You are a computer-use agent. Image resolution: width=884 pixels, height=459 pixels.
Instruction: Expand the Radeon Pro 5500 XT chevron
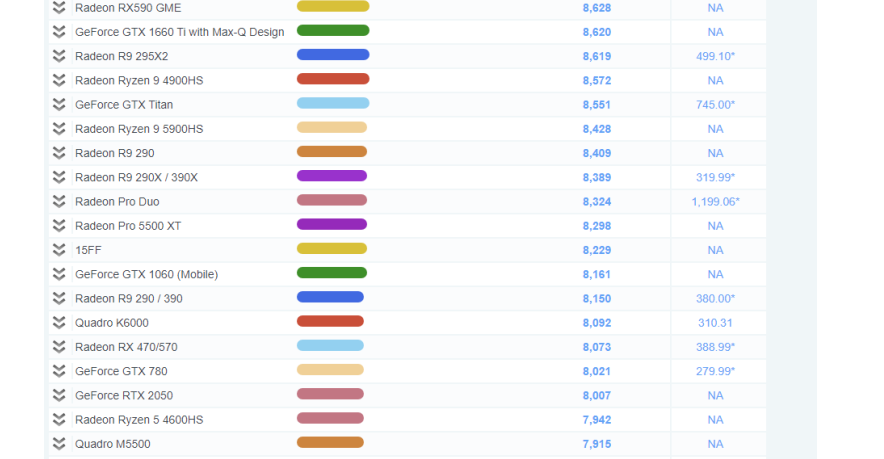(x=59, y=226)
